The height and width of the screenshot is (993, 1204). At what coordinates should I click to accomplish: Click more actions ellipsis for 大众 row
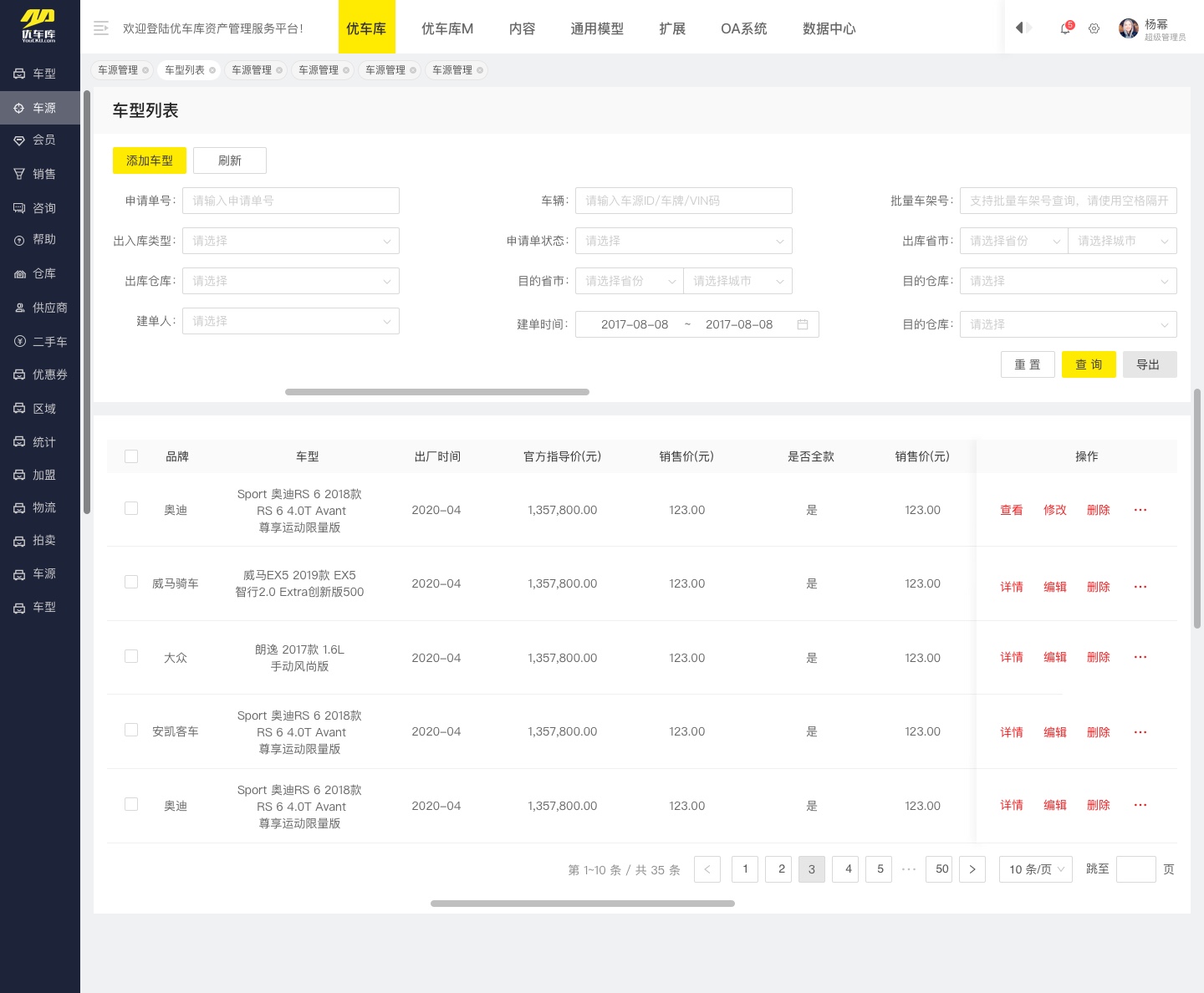(1140, 658)
